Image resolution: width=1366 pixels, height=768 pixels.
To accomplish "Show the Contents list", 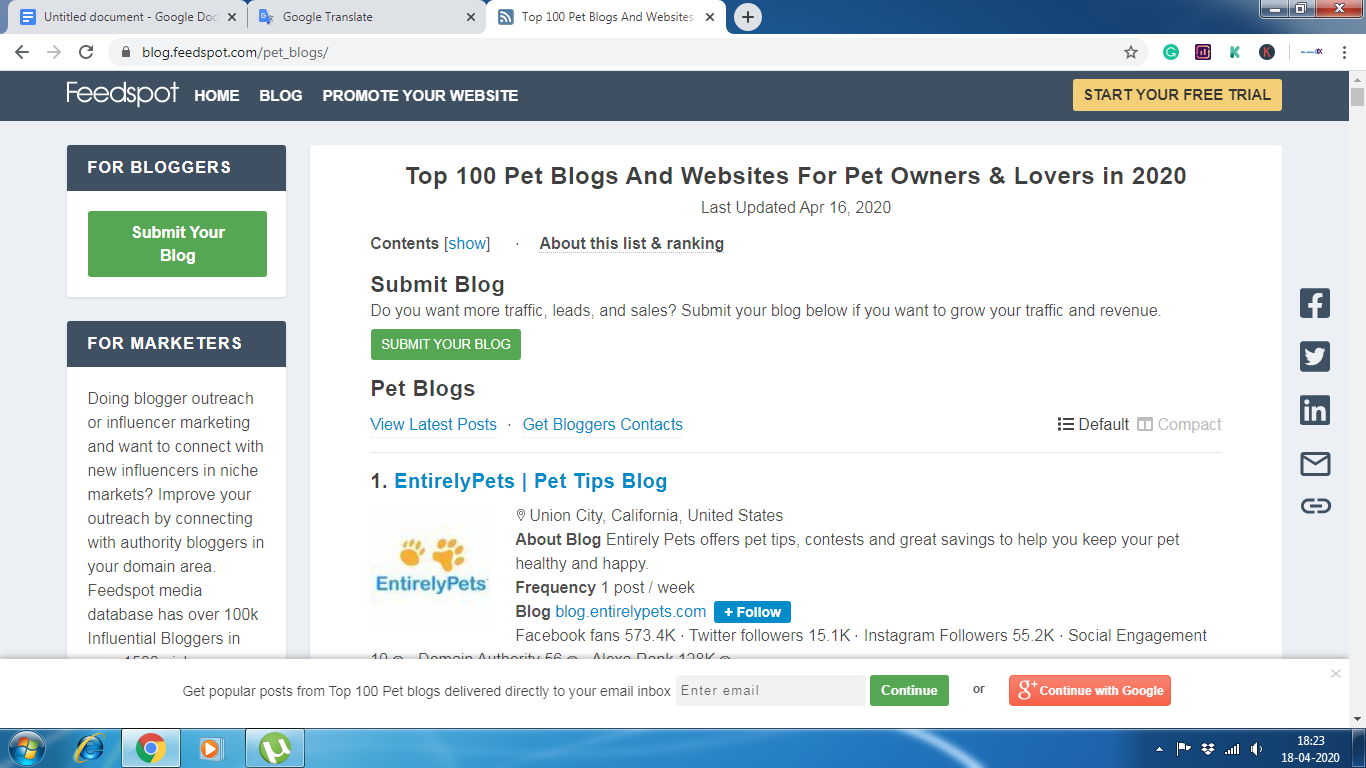I will pos(467,243).
